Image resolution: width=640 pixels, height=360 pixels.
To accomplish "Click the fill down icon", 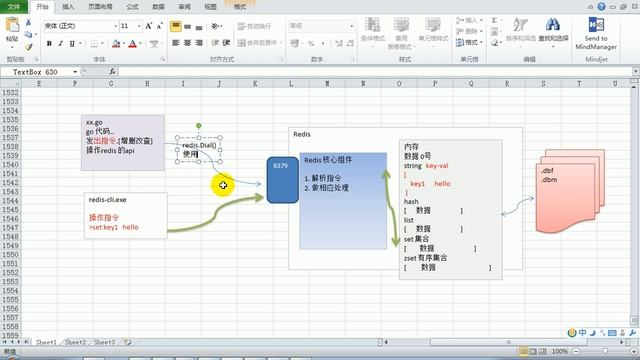I will [x=494, y=31].
